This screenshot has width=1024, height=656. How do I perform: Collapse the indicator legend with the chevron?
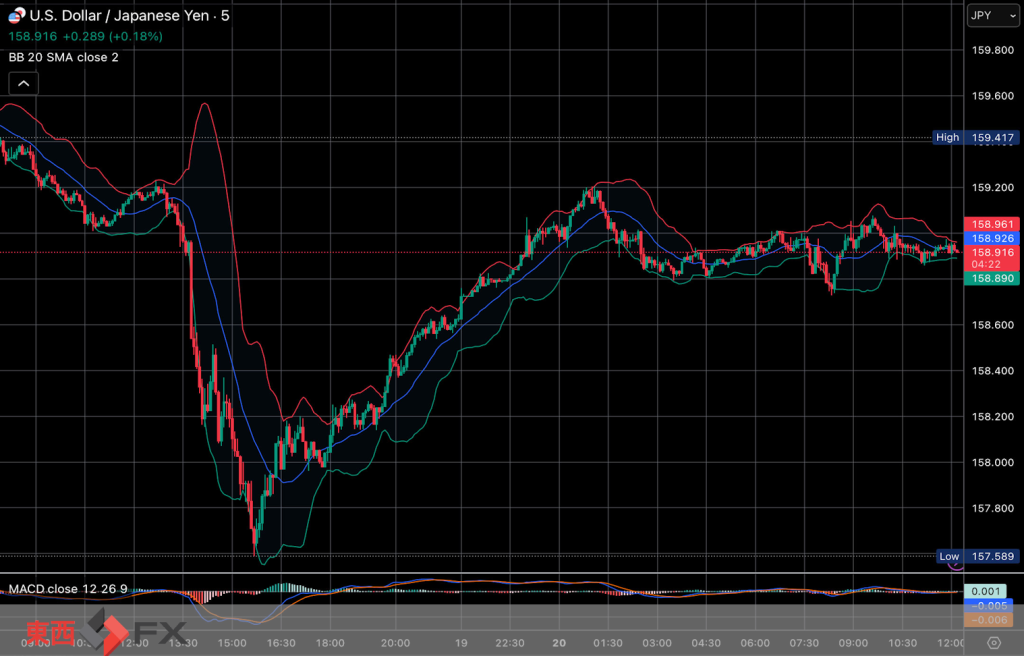coord(23,84)
